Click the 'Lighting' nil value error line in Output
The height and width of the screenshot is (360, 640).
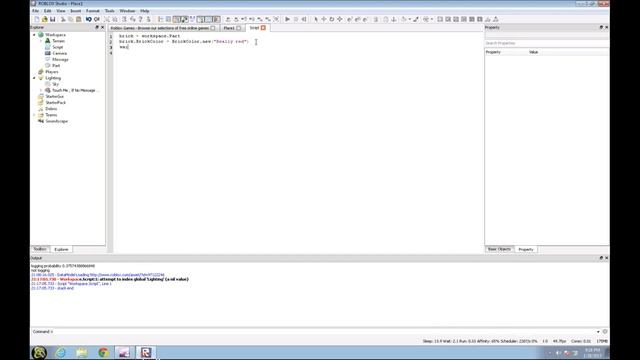110,279
